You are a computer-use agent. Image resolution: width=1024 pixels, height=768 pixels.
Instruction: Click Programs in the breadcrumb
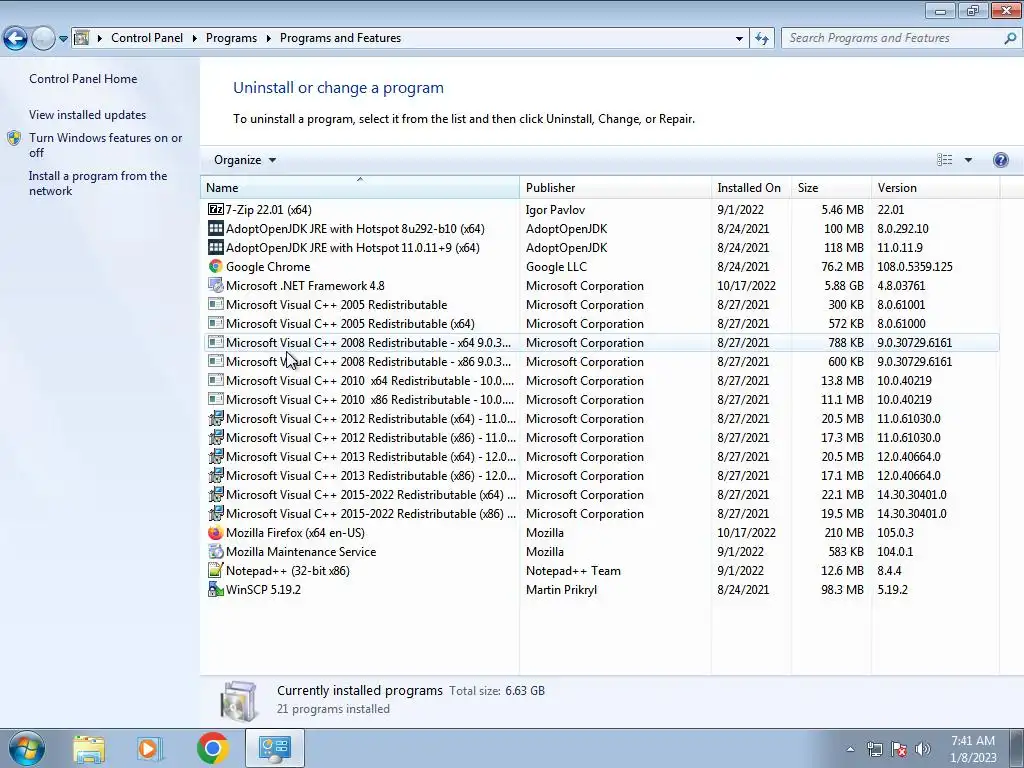point(231,39)
